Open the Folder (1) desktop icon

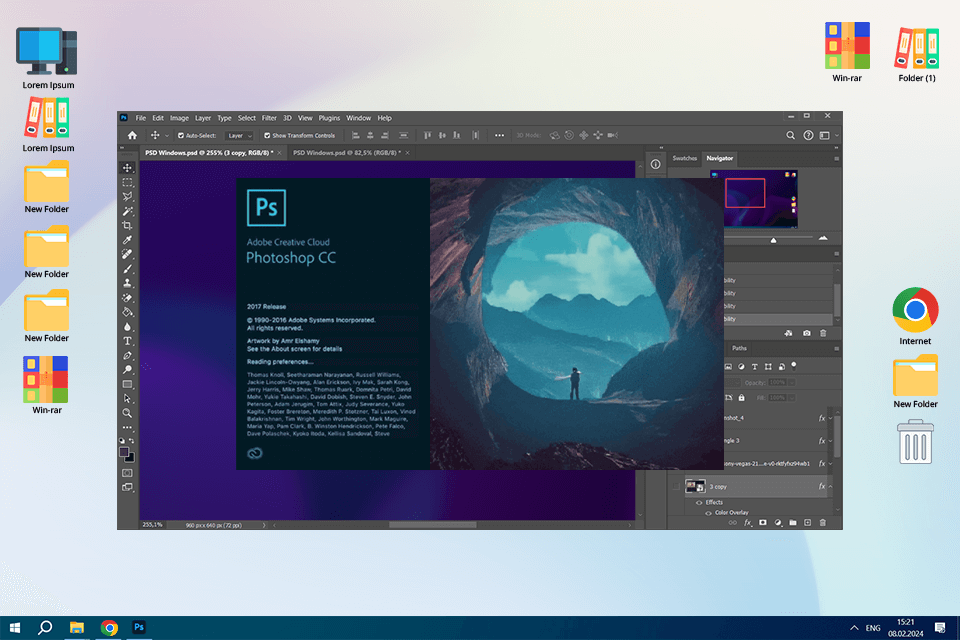[x=917, y=53]
